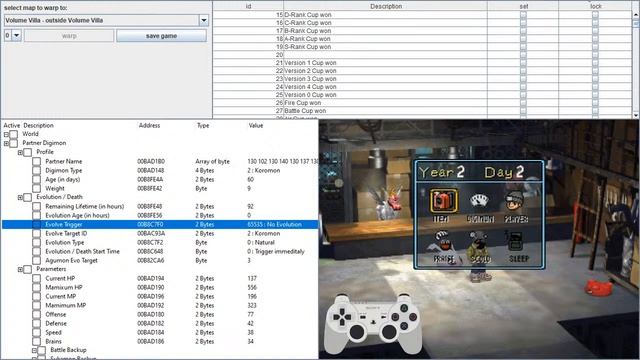The image size is (640, 360).
Task: Toggle set checkbox for B-Rank Cup won
Action: [523, 31]
